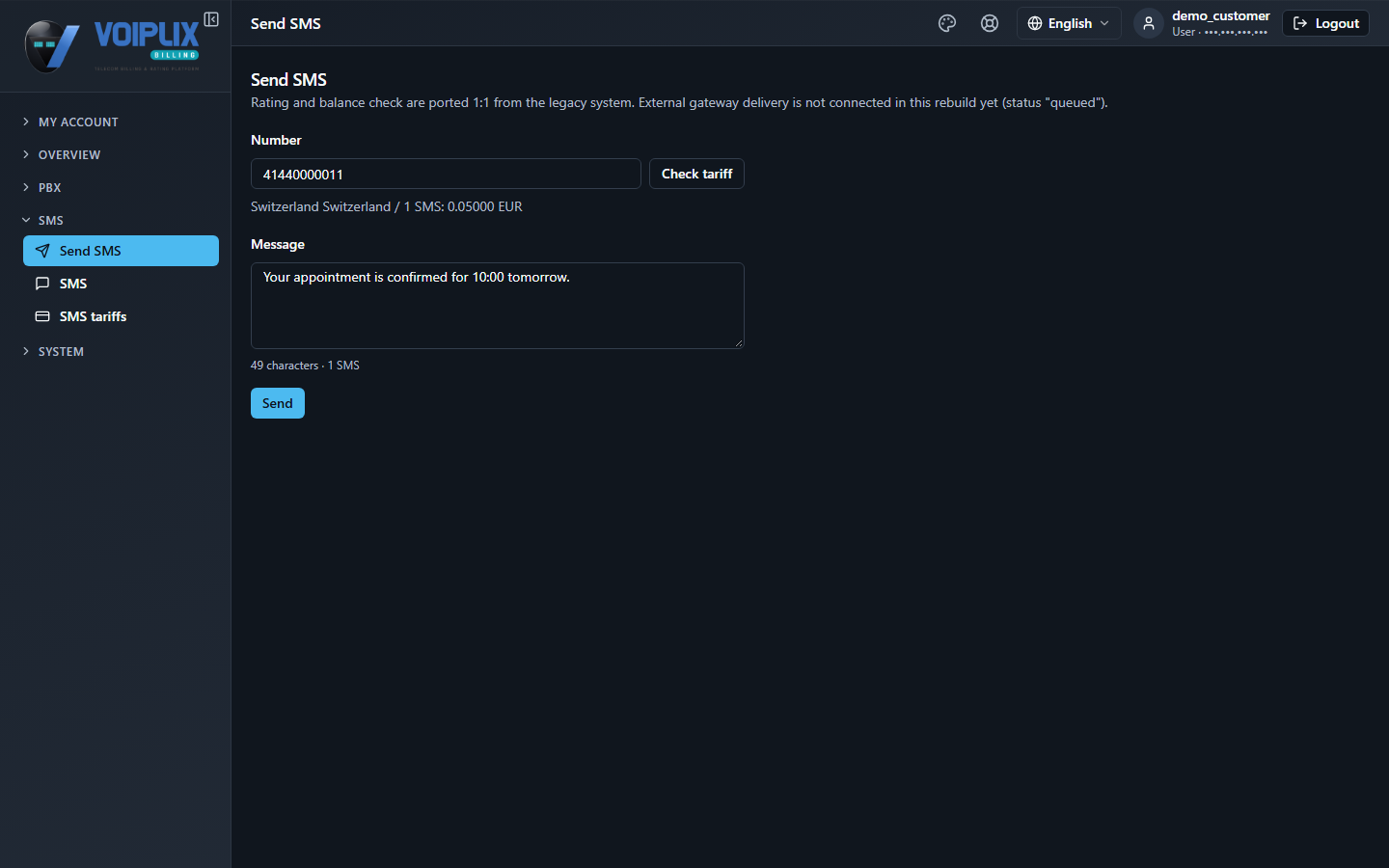Click the user avatar icon
The image size is (1389, 868).
coord(1148,23)
